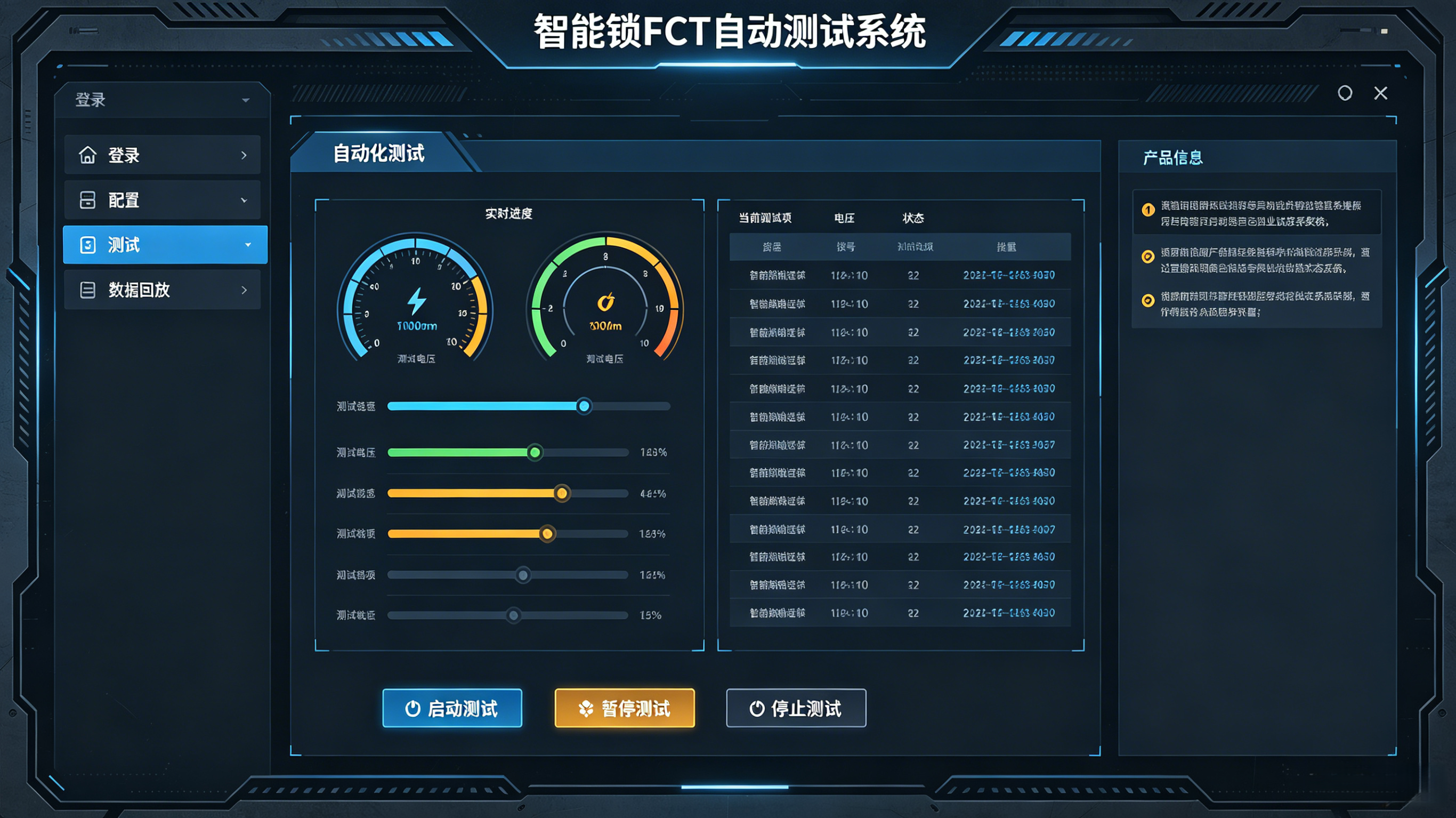This screenshot has width=1456, height=818.
Task: Expand the 数据回放 sidebar arrow
Action: [x=244, y=290]
